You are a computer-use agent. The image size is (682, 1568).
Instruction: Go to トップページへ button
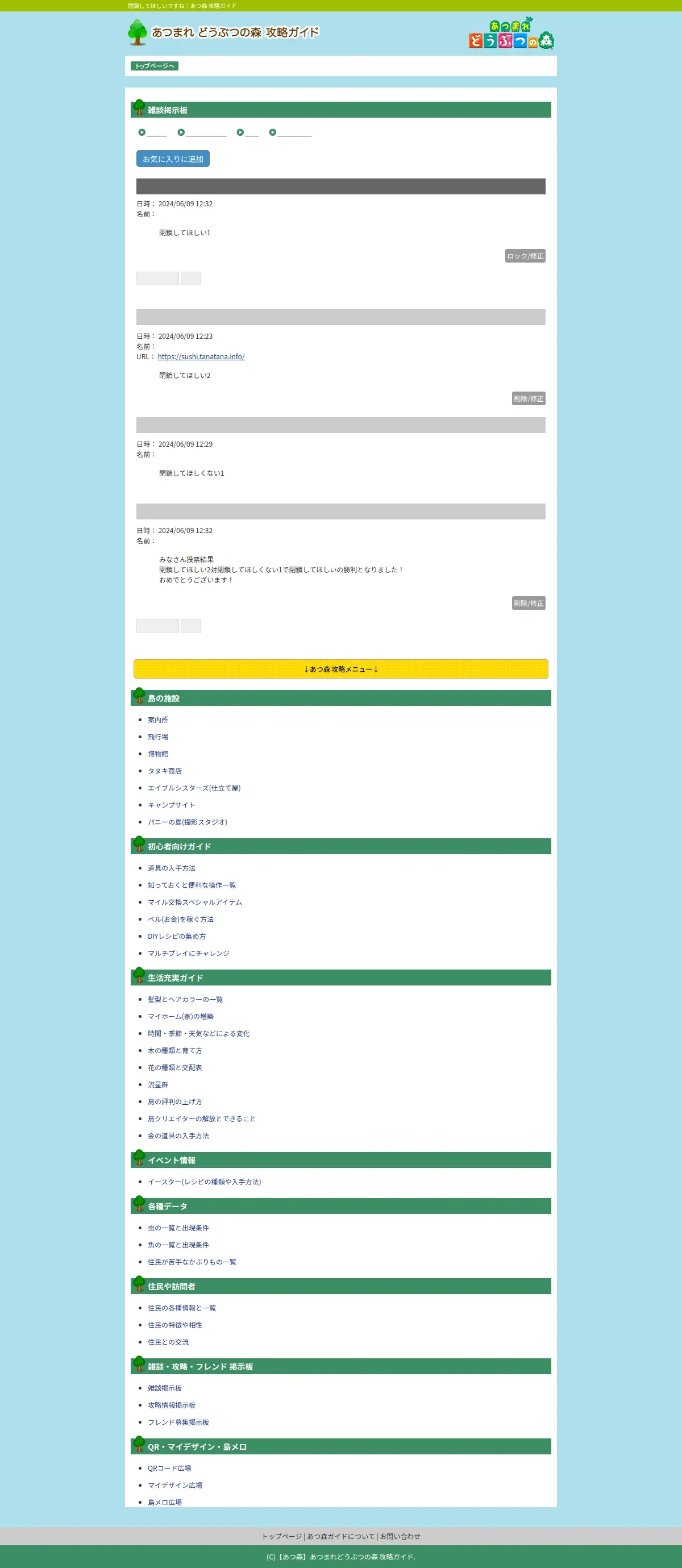tap(154, 66)
